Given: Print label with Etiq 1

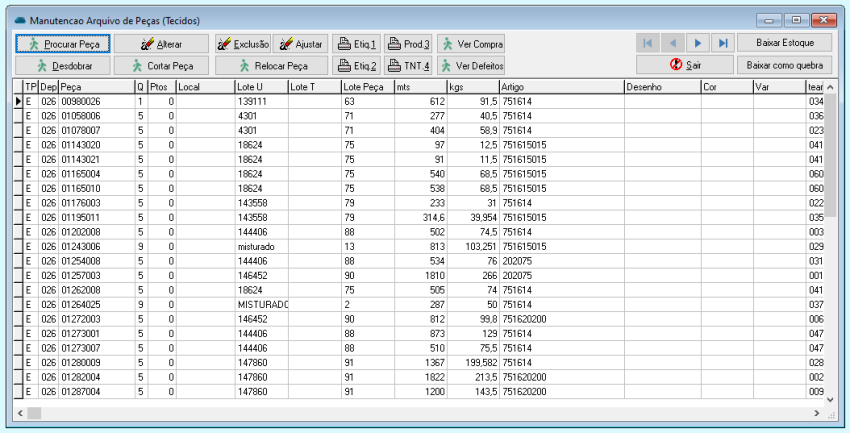Looking at the screenshot, I should (354, 44).
